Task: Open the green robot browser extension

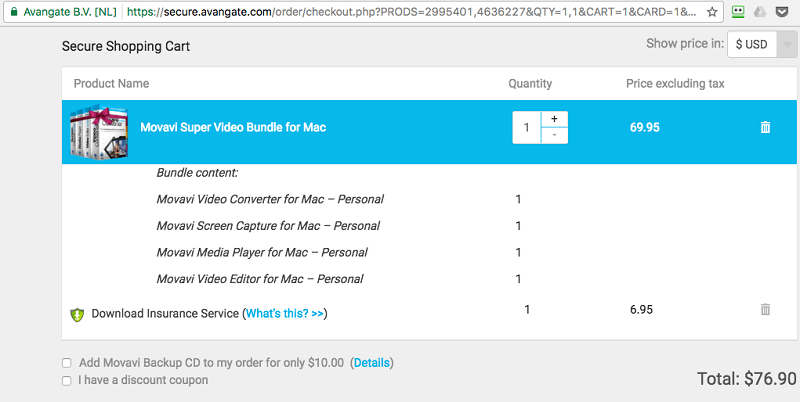Action: (x=737, y=12)
